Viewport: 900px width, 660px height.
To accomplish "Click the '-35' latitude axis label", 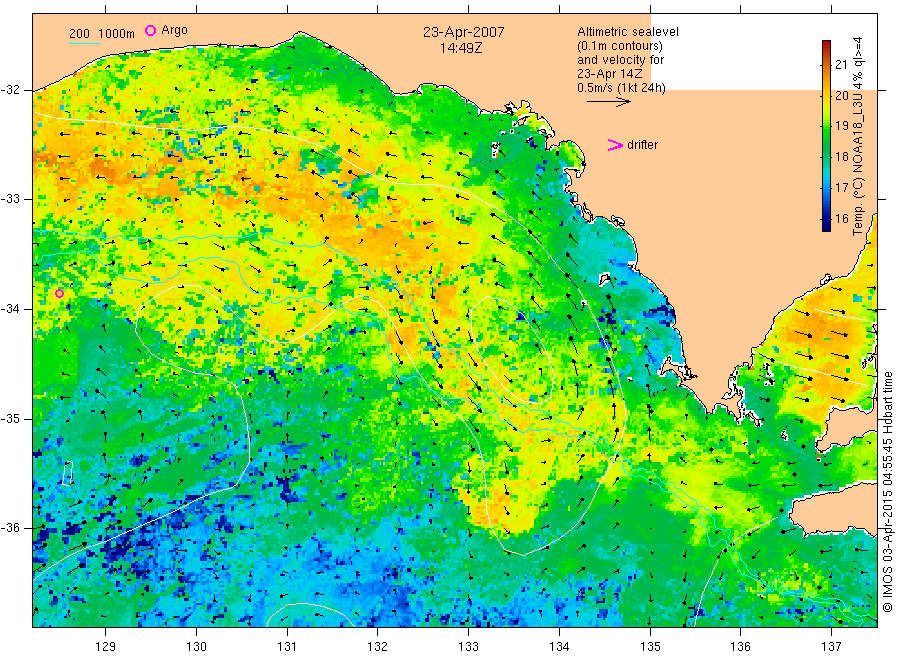I will [x=10, y=418].
